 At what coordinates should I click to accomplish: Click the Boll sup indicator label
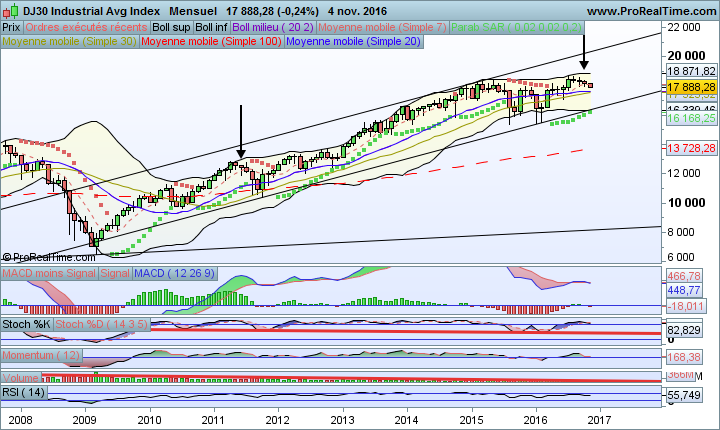coord(171,27)
